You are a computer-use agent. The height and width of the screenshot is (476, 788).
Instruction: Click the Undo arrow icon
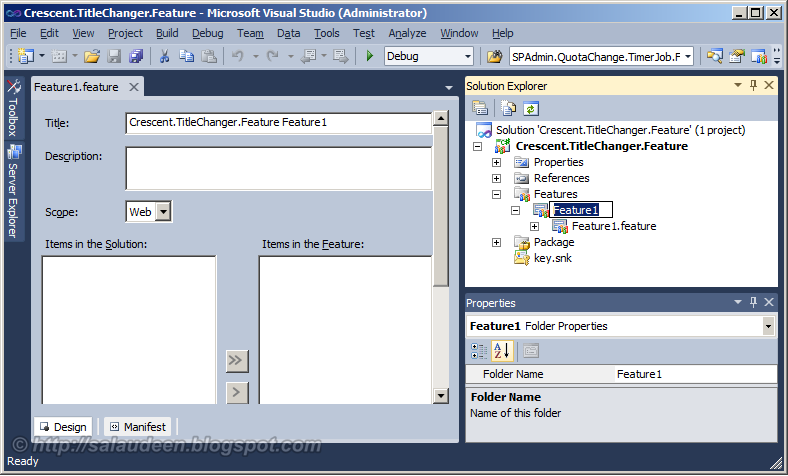pyautogui.click(x=238, y=56)
